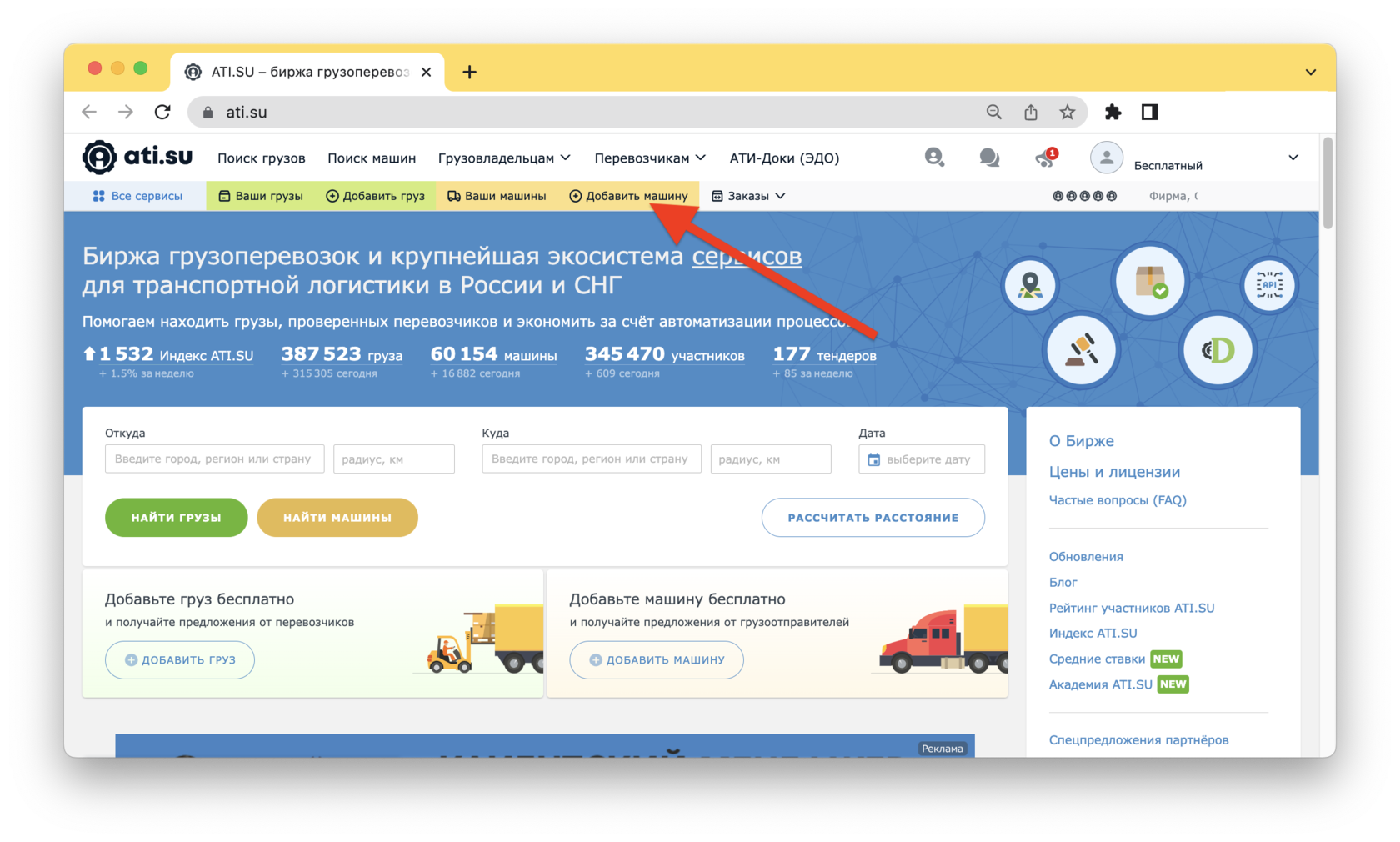Image resolution: width=1400 pixels, height=842 pixels.
Task: Expand browser tab list chevron
Action: coord(1311,73)
